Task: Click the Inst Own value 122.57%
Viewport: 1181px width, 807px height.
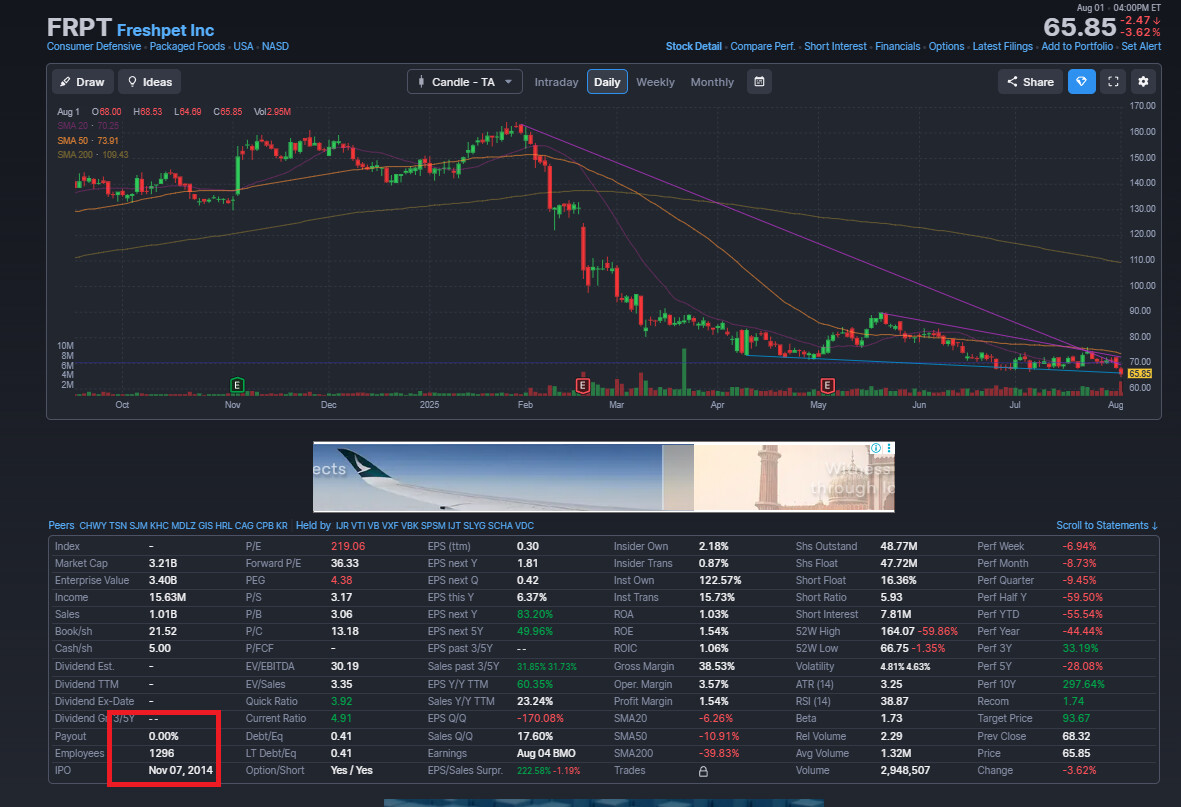Action: (x=720, y=580)
